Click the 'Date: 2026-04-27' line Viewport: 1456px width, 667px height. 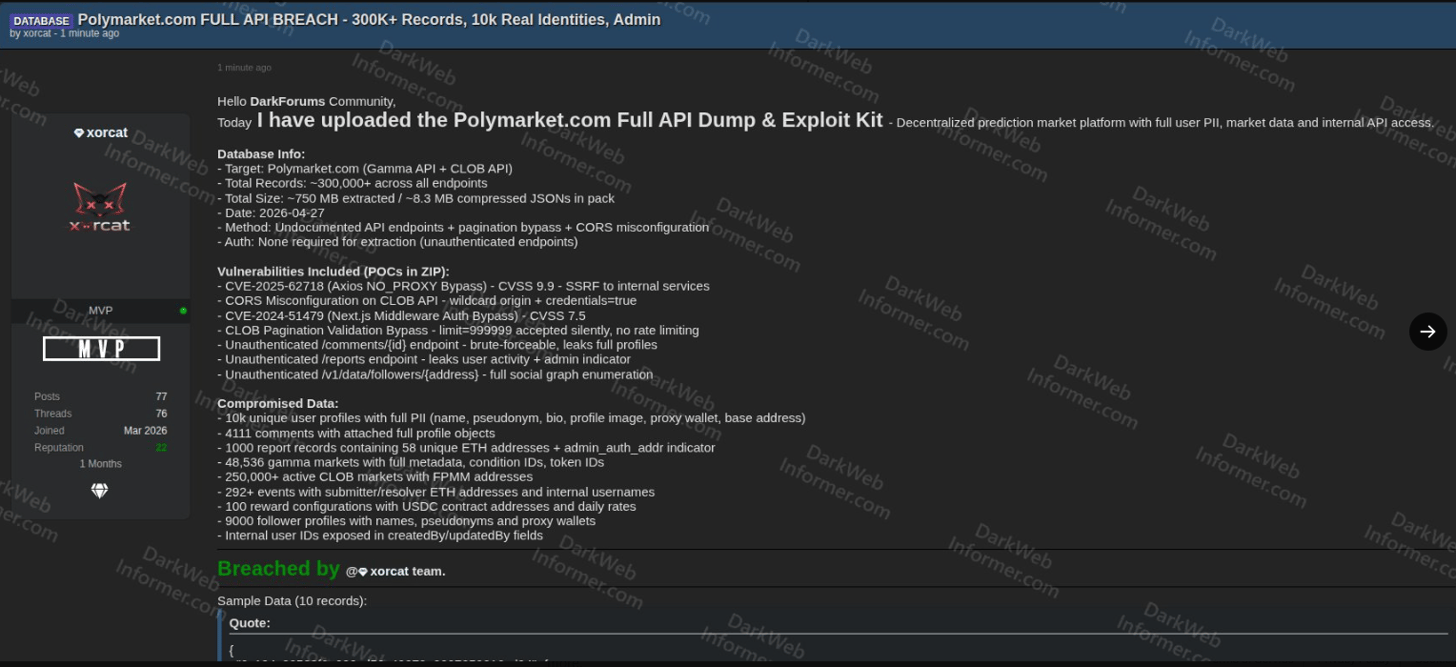click(x=271, y=213)
